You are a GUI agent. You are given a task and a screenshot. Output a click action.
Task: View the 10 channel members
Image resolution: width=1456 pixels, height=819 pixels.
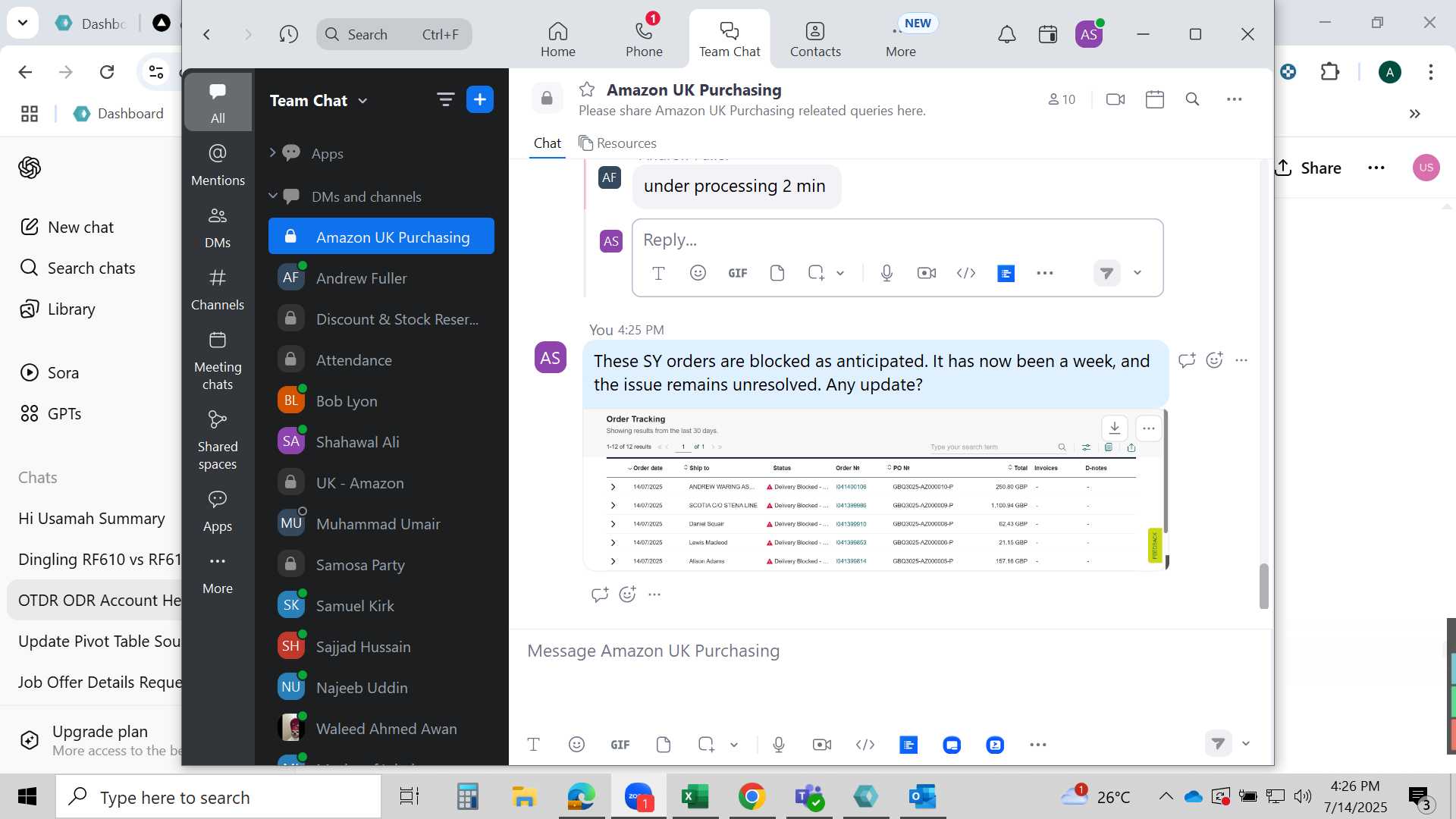(1062, 99)
